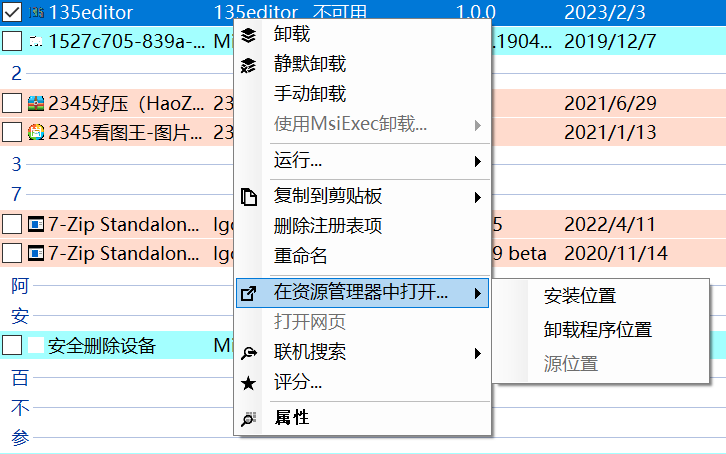This screenshot has width=726, height=454.
Task: Tick the 2345看图王 checkbox
Action: 12,132
